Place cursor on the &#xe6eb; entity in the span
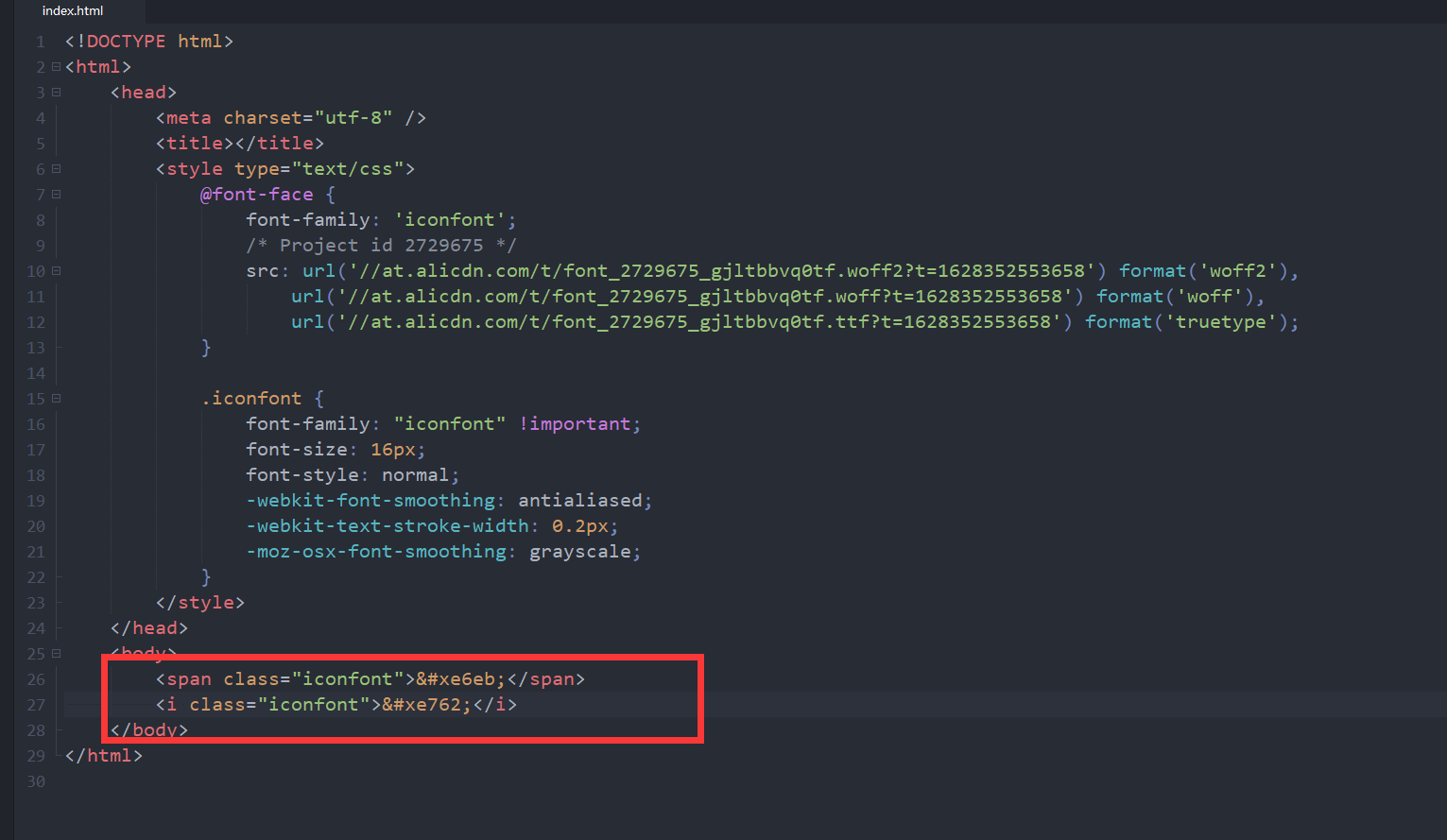Viewport: 1447px width, 840px height. pyautogui.click(x=460, y=679)
